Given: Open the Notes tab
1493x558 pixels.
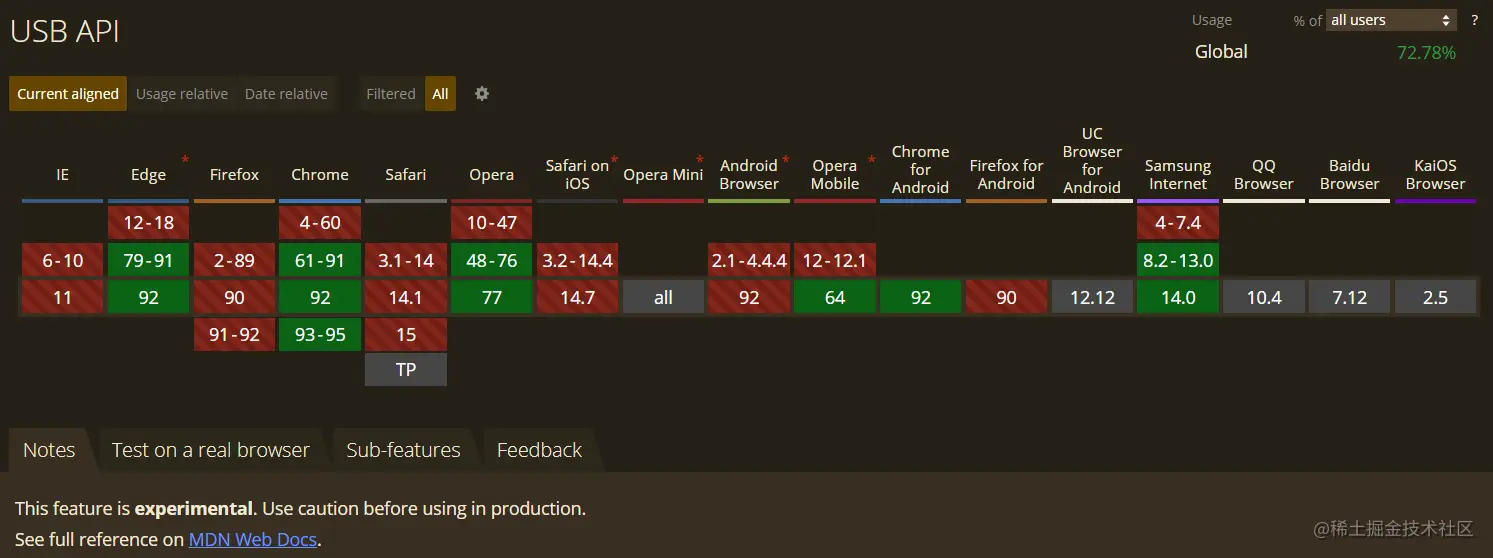Looking at the screenshot, I should pyautogui.click(x=49, y=450).
